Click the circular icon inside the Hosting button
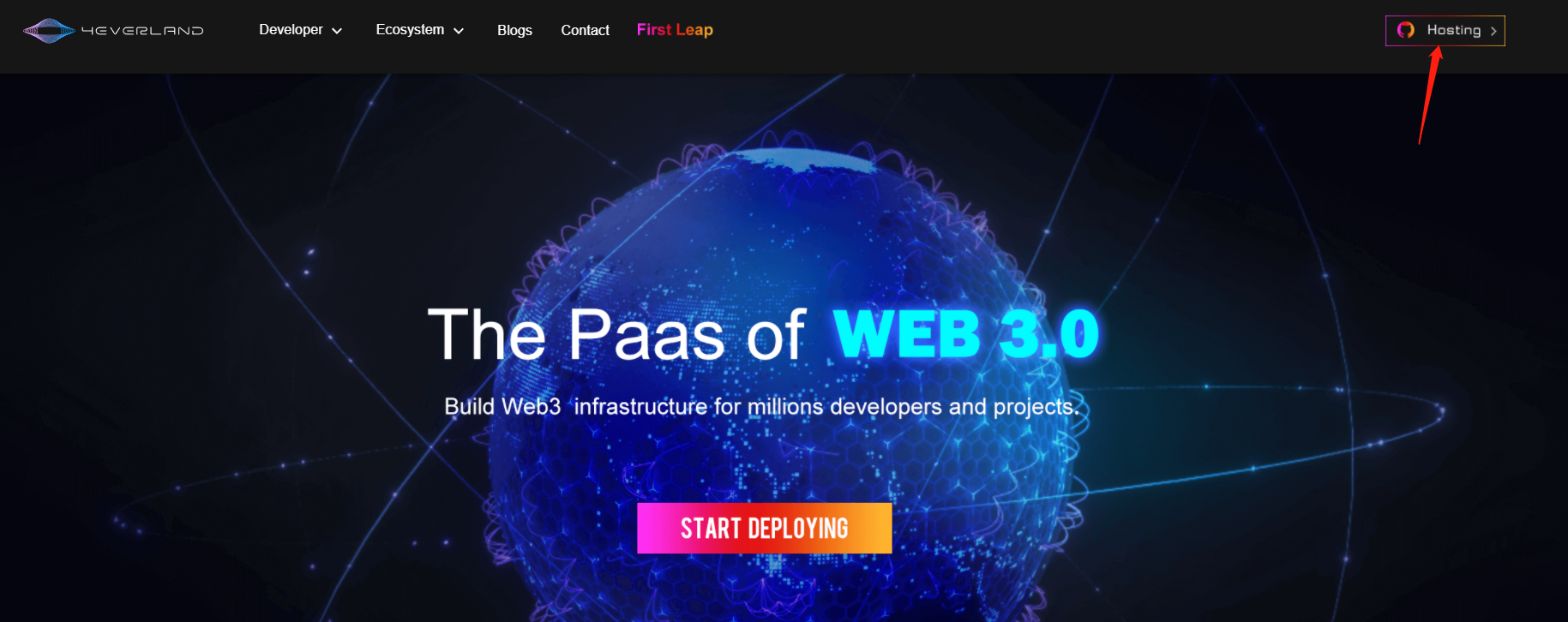 (1406, 30)
